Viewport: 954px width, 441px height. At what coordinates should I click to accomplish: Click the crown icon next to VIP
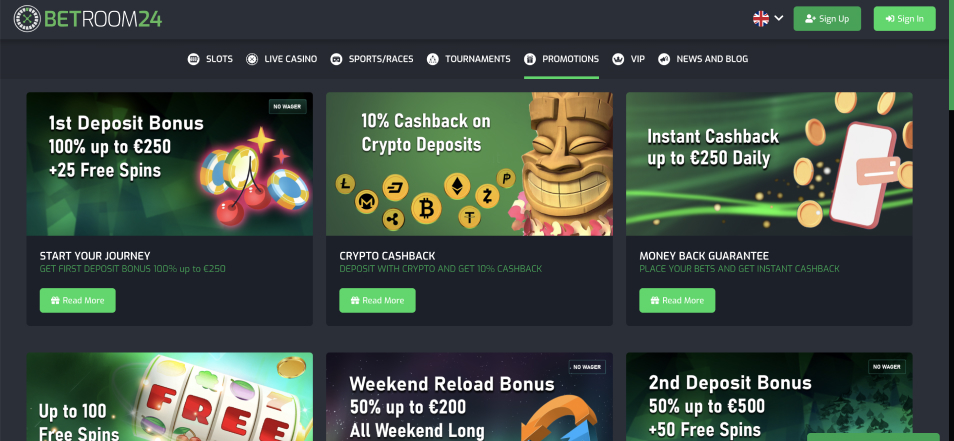click(x=618, y=59)
